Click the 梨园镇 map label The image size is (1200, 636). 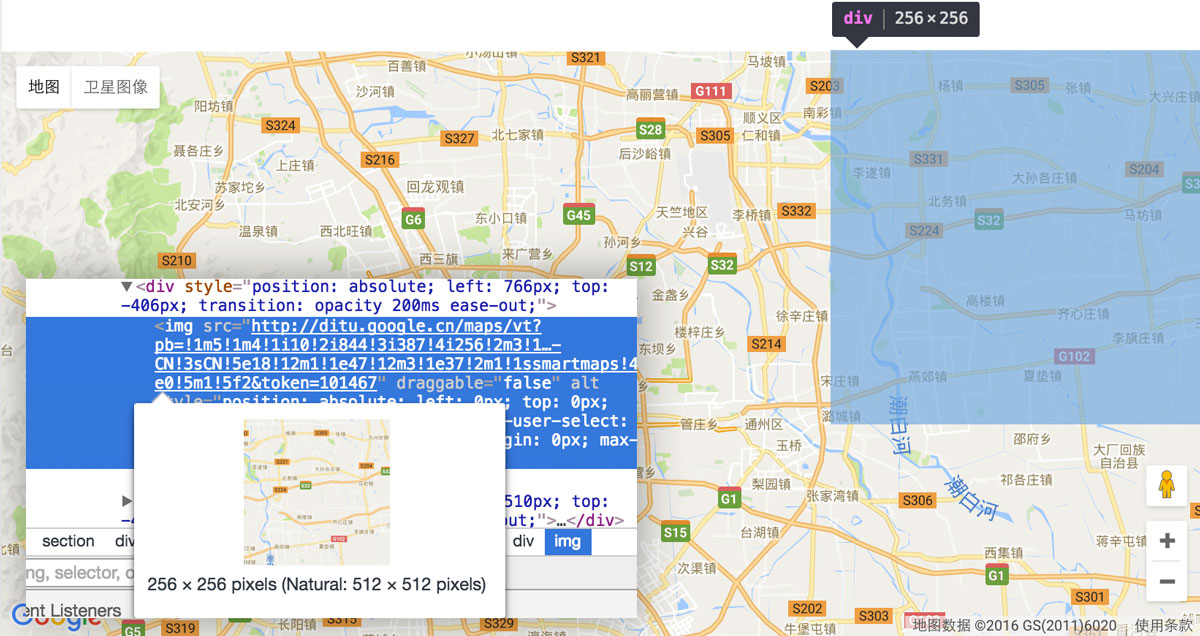(772, 483)
